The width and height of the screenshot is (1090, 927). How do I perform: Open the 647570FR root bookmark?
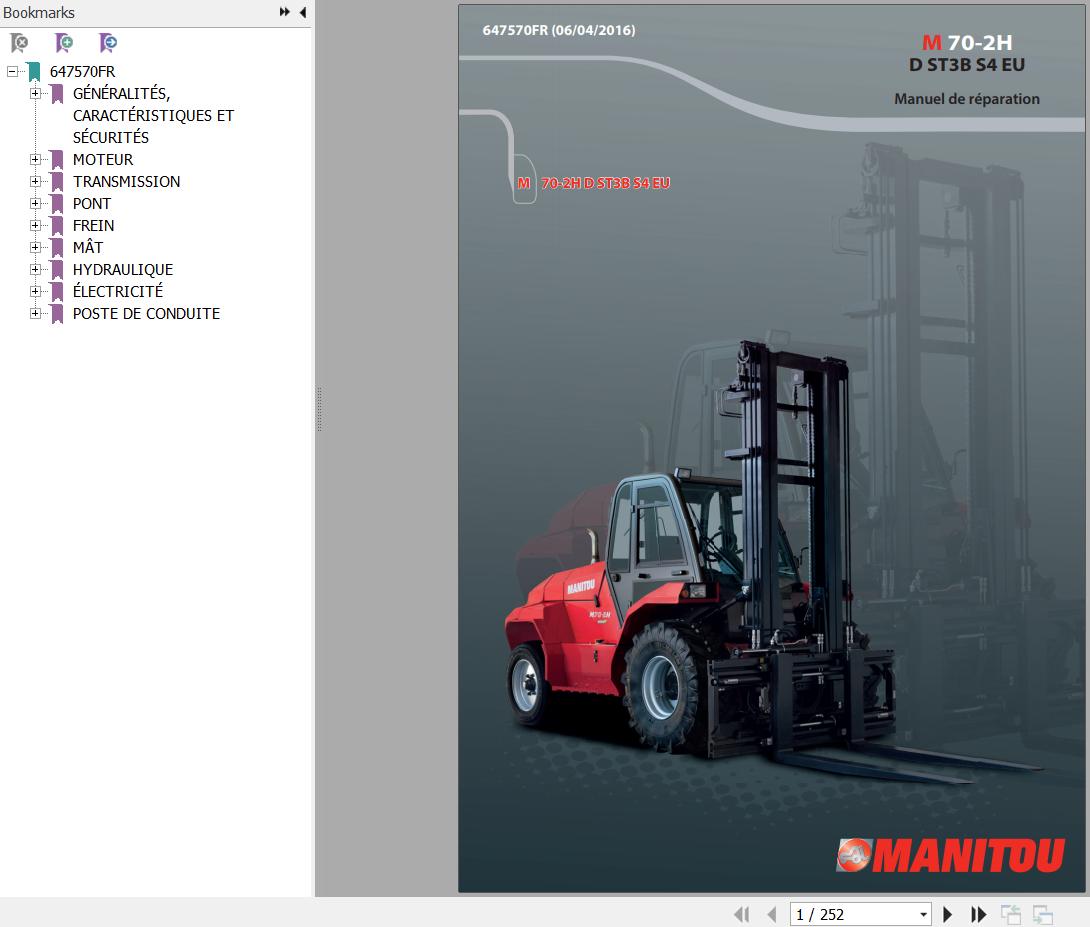tap(82, 72)
